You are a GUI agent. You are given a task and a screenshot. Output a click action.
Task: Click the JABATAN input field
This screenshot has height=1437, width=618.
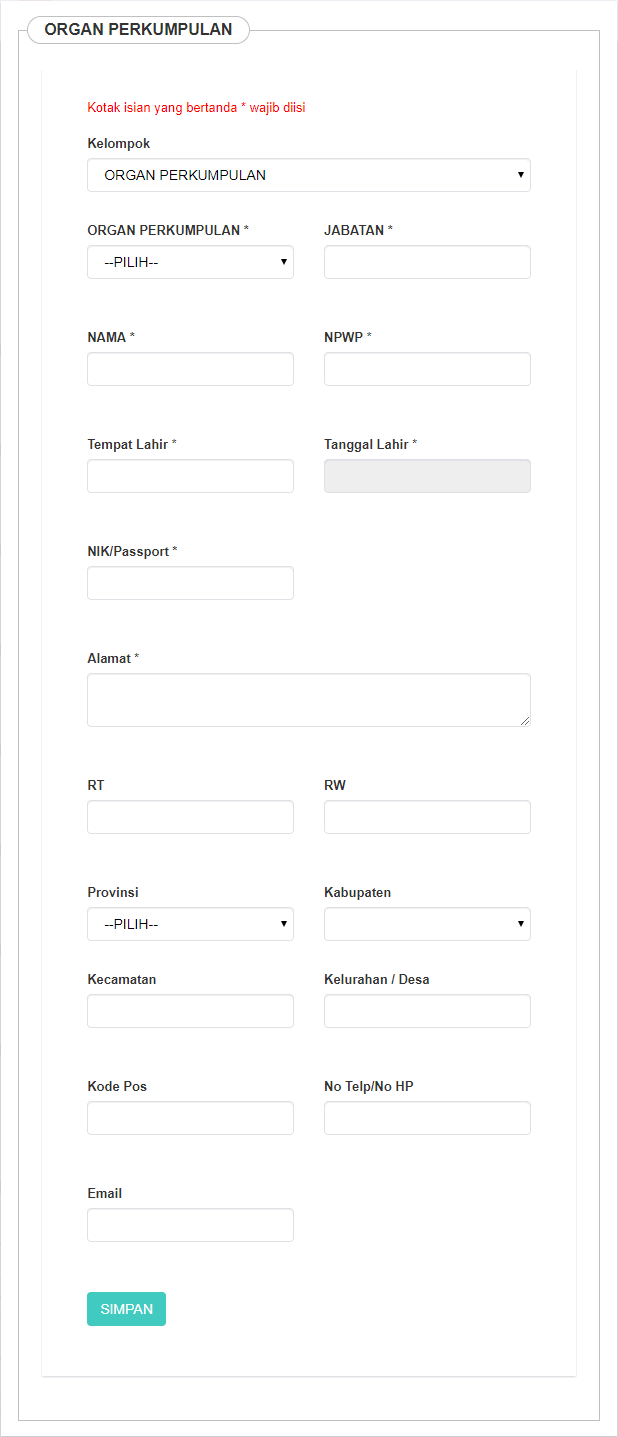click(x=427, y=262)
